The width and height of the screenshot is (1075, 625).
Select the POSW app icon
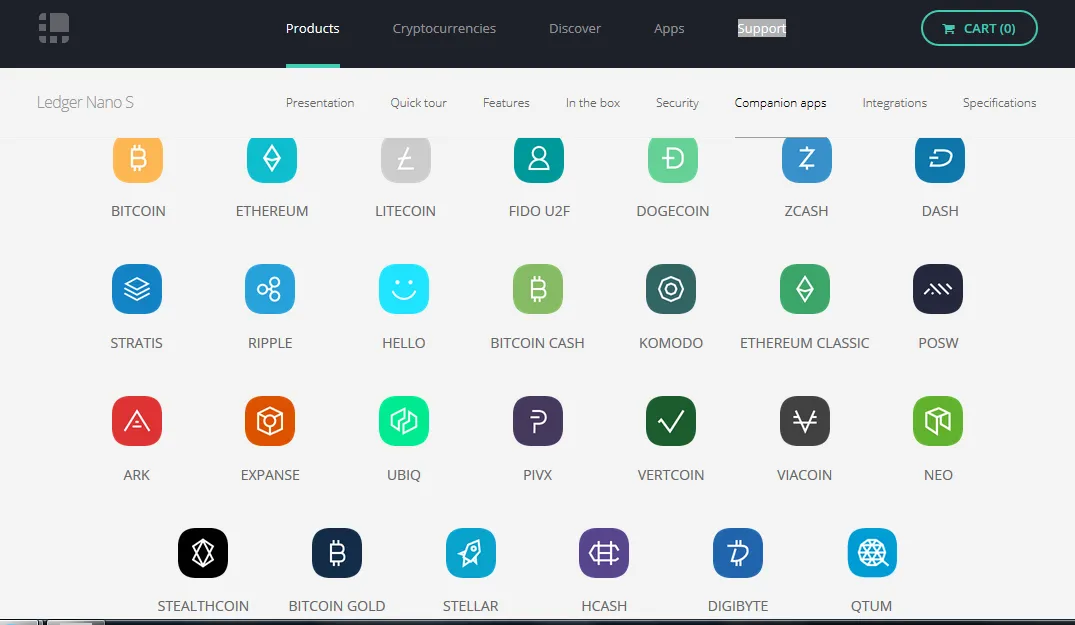pyautogui.click(x=938, y=289)
